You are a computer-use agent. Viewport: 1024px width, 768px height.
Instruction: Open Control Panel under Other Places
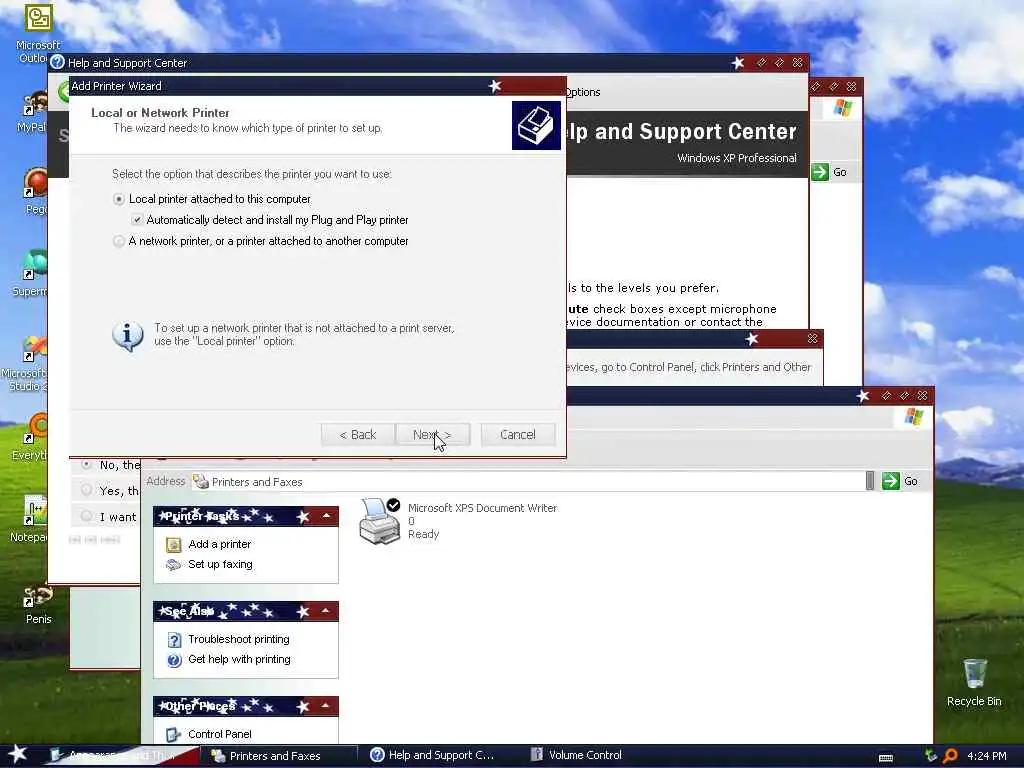[219, 734]
